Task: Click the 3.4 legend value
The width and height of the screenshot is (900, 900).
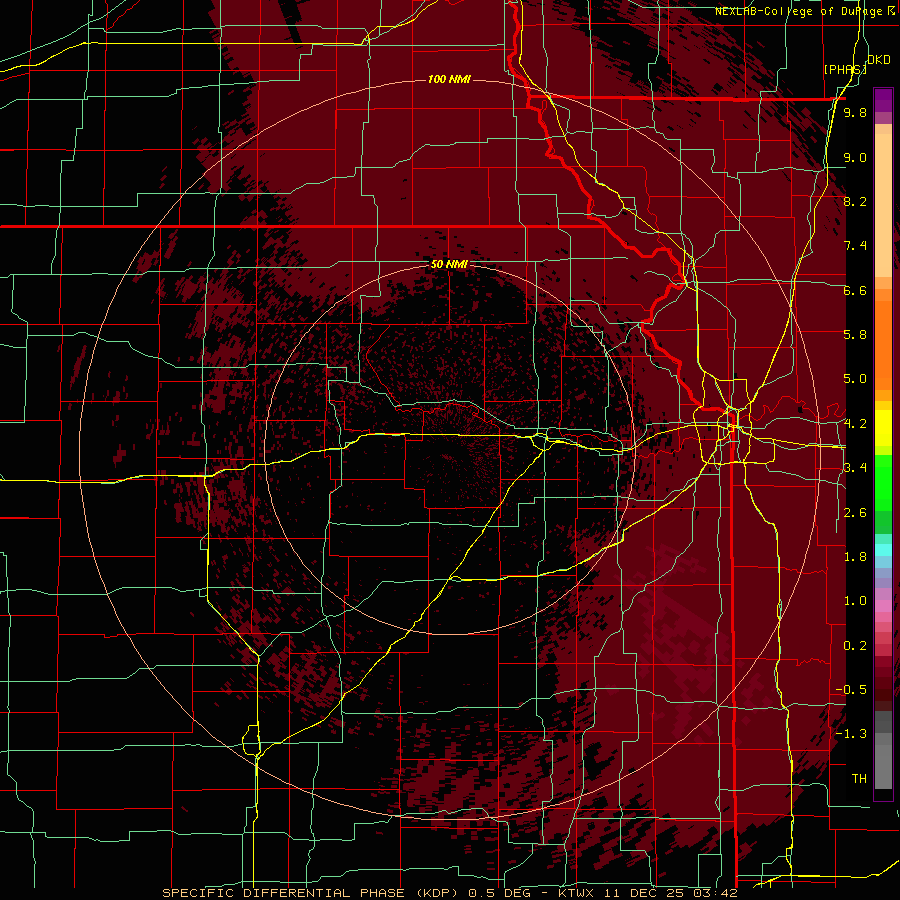Action: tap(855, 468)
